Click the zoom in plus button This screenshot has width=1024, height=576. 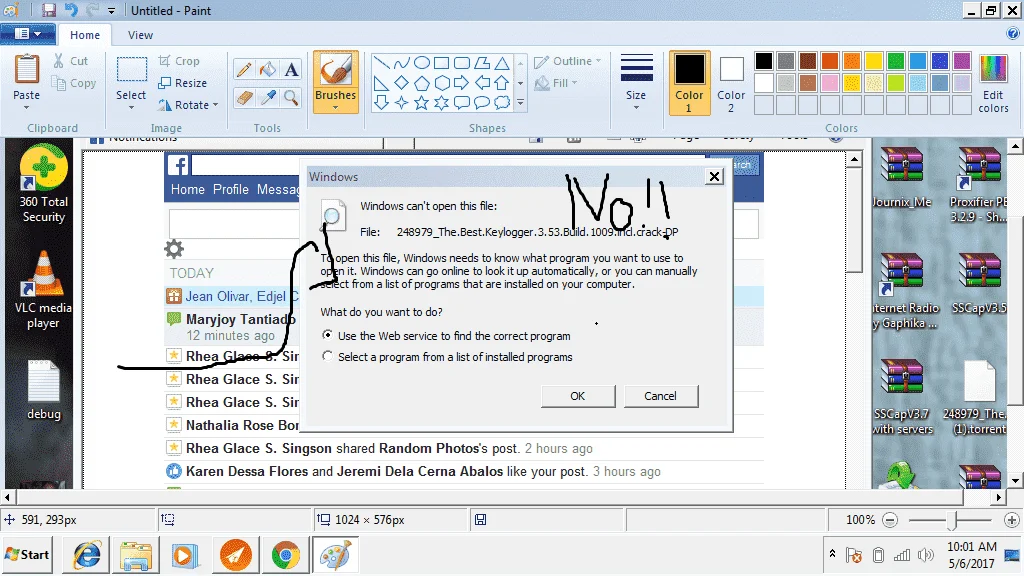coord(1012,520)
